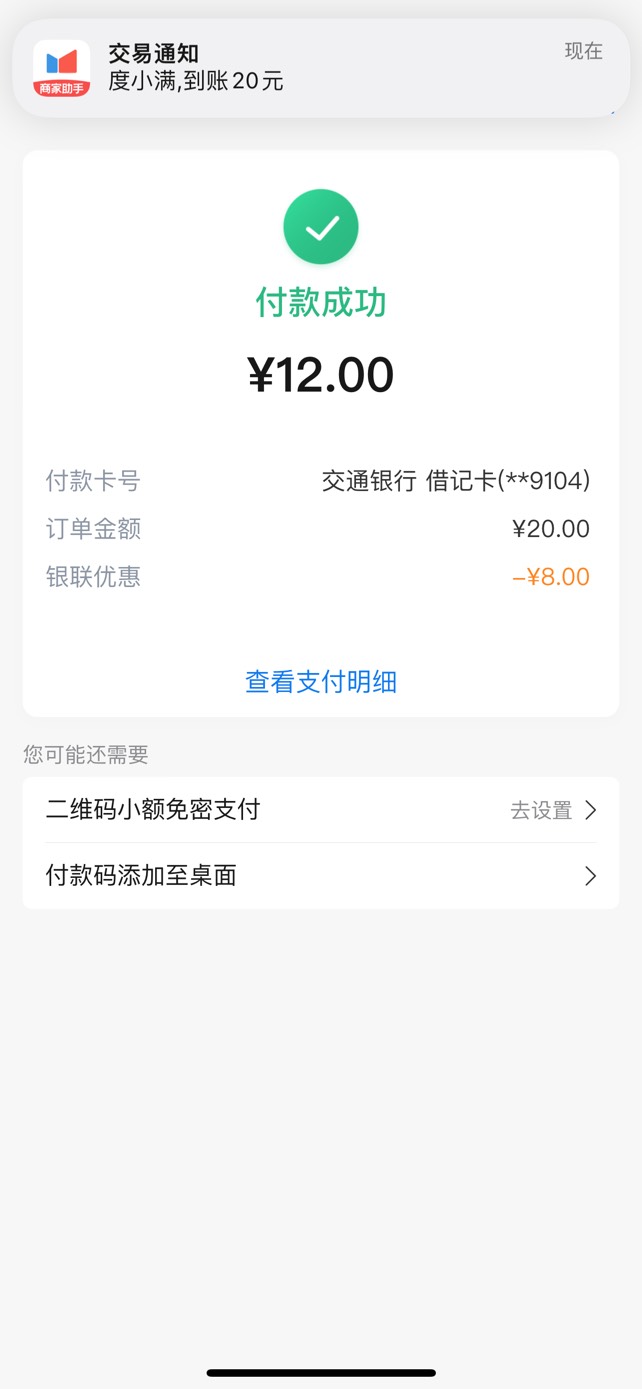The image size is (642, 1389).
Task: Tap the home indicator bar at bottom
Action: coord(321,1373)
